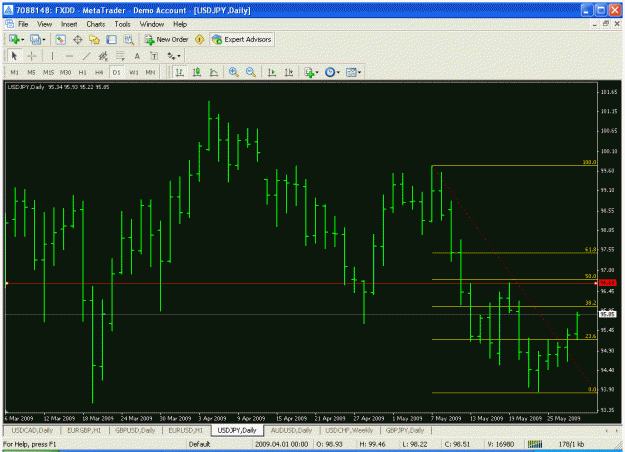Switch to the GBPJPY,Daily chart tab
Viewport: 625px width, 452px height.
coord(405,430)
